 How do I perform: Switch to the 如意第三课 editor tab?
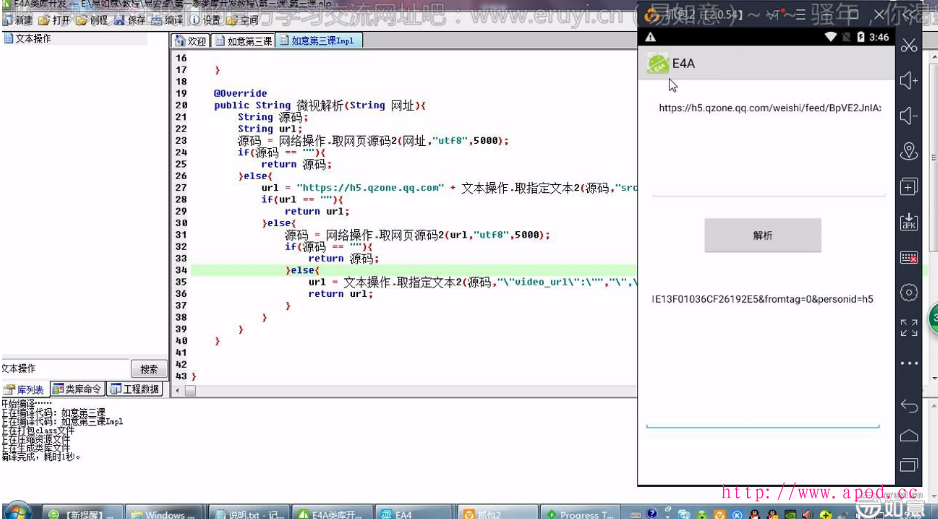point(243,41)
